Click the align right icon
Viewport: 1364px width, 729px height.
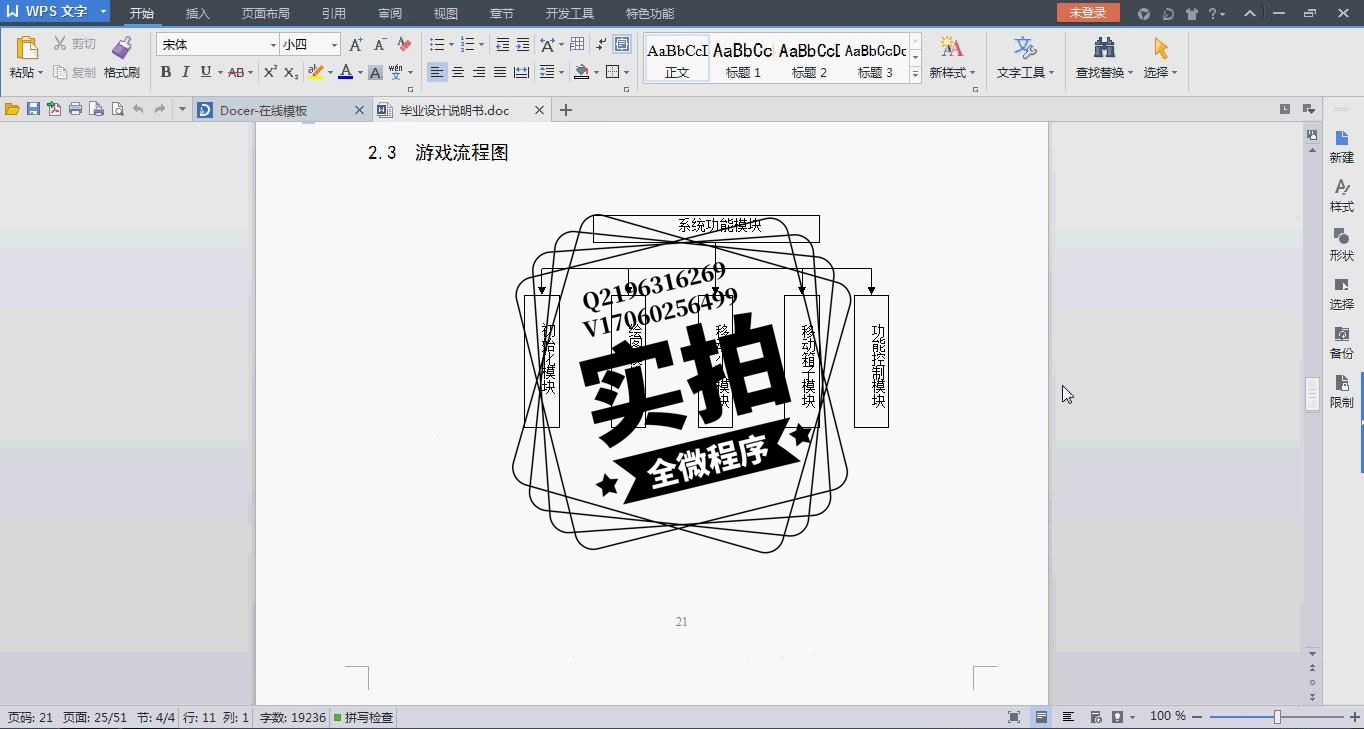point(479,72)
